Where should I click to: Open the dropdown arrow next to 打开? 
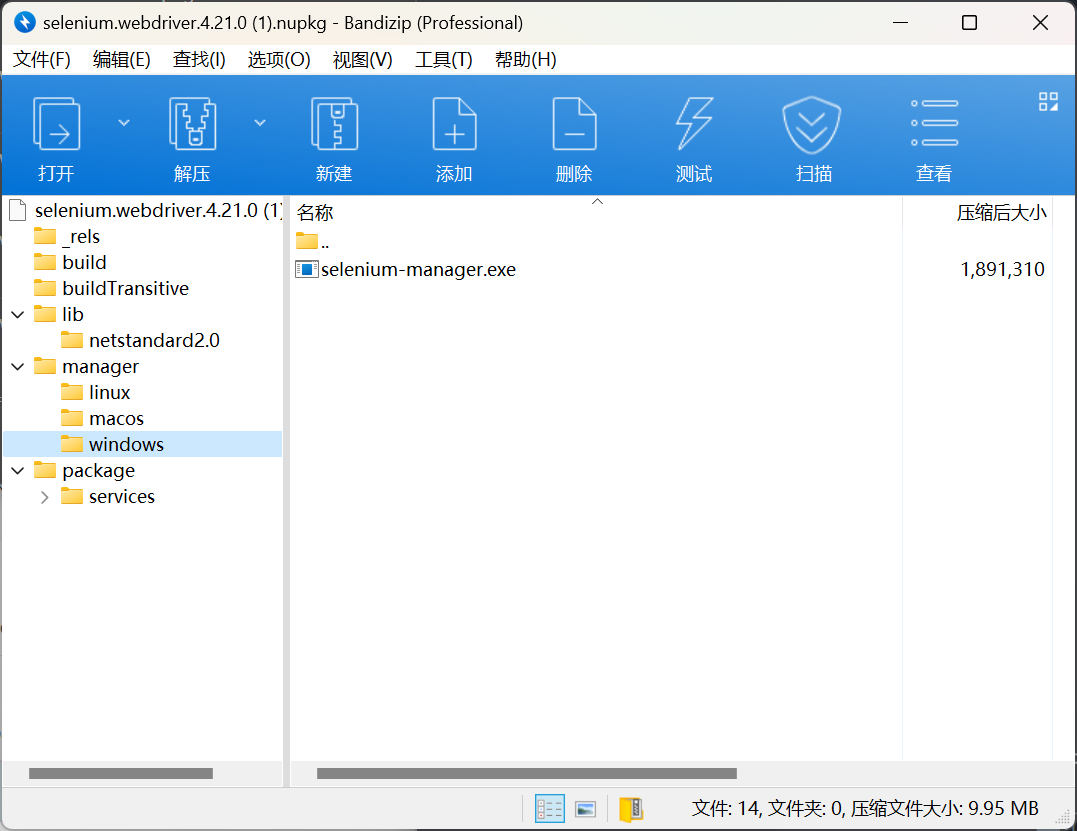point(124,122)
